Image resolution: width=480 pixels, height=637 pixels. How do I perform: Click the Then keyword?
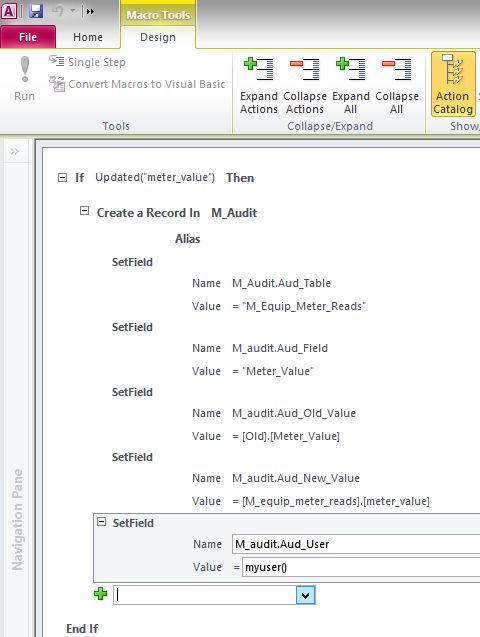click(x=240, y=178)
